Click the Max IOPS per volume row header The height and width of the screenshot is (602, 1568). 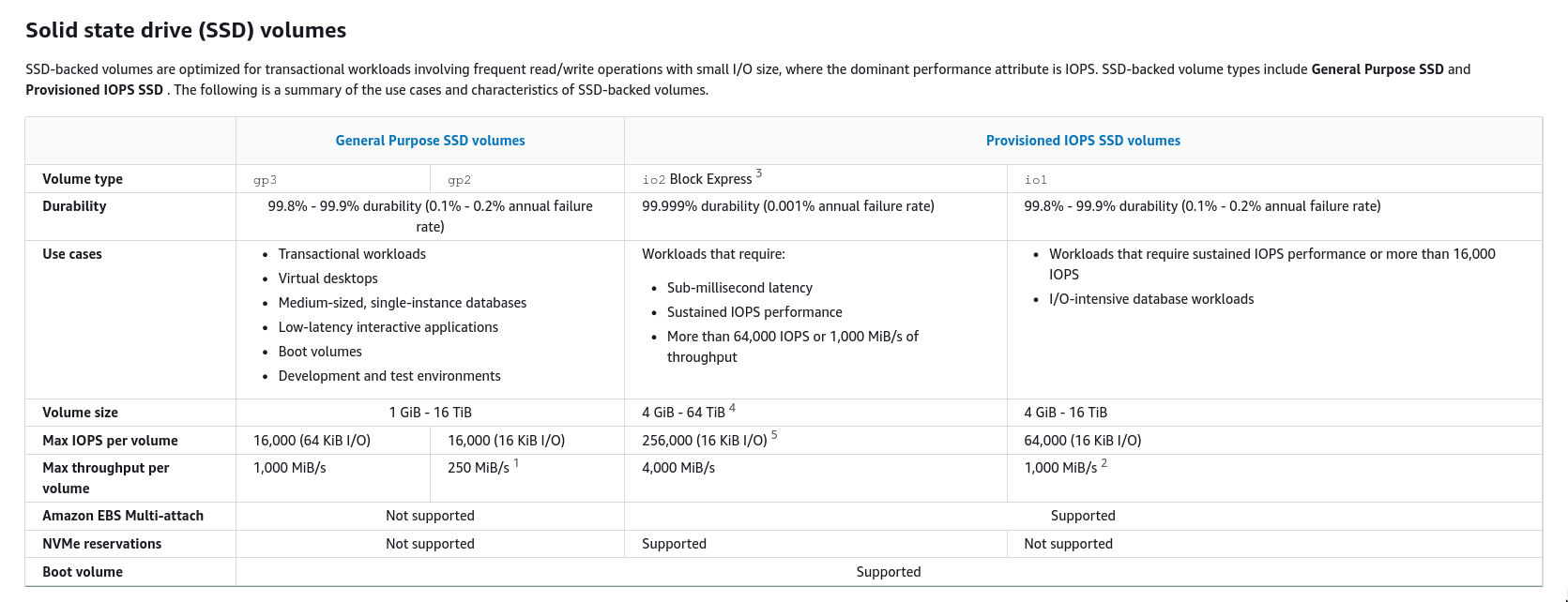[x=110, y=441]
